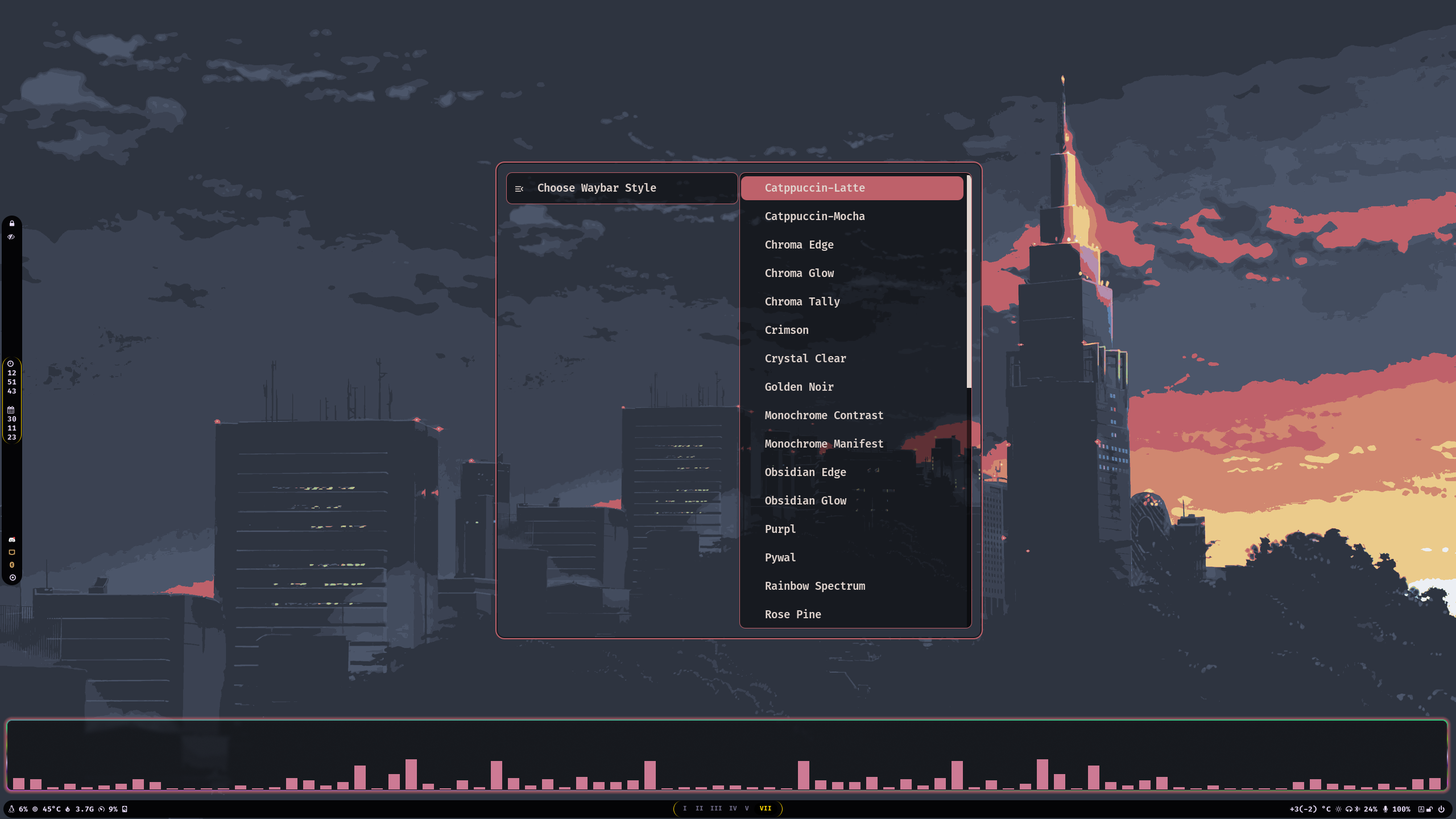Collapse the Choose Waybar Style prompt icon
Image resolution: width=1456 pixels, height=819 pixels.
click(x=519, y=188)
